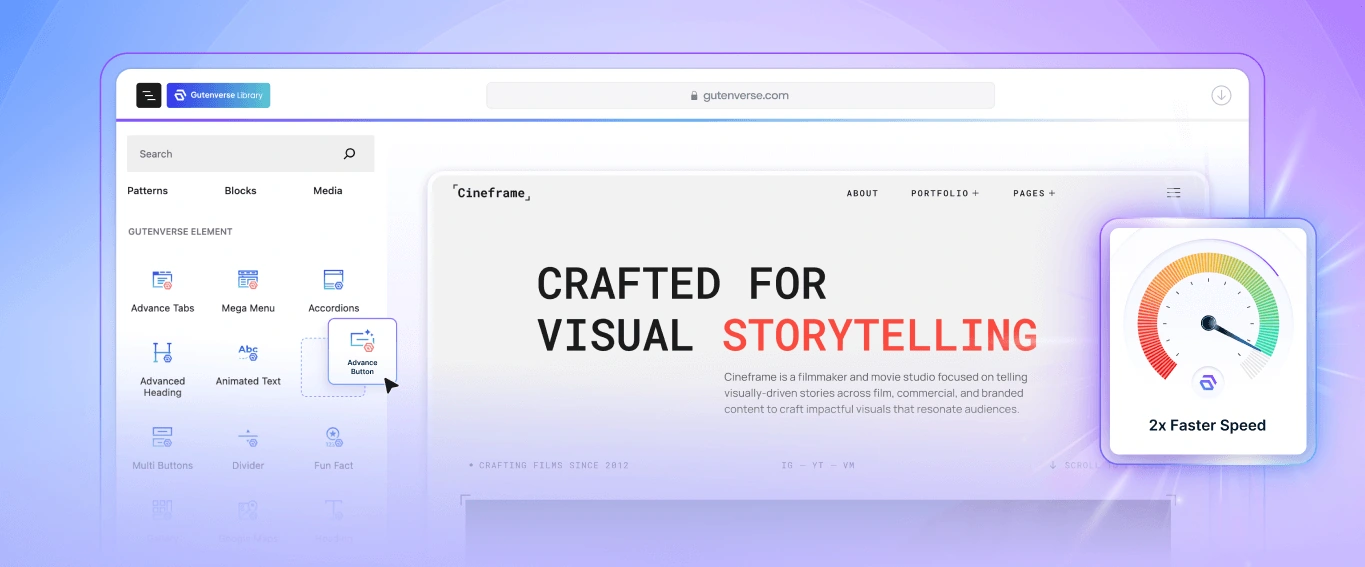
Task: Open the Media tab
Action: [x=327, y=191]
